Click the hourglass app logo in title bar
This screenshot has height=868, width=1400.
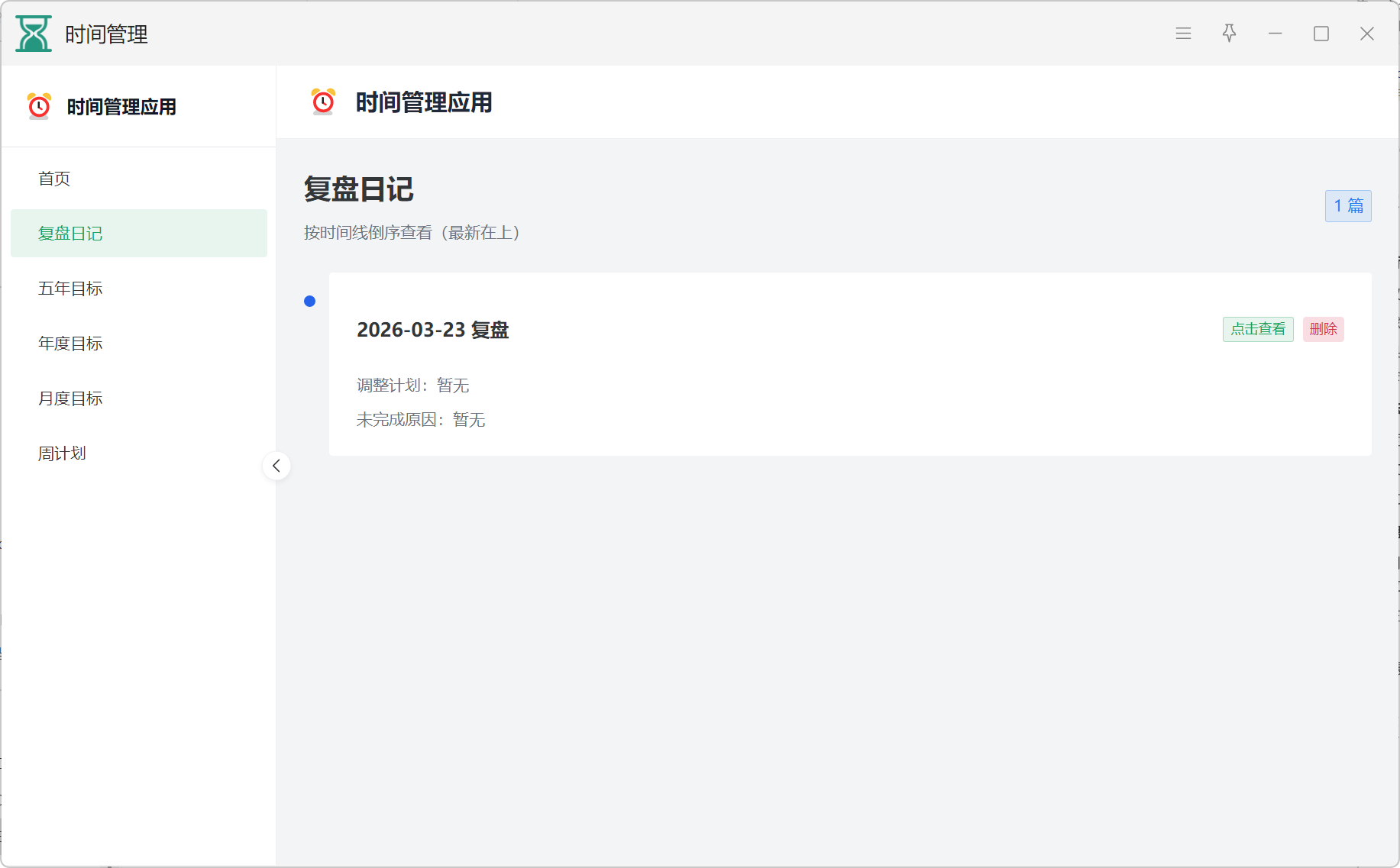(34, 34)
